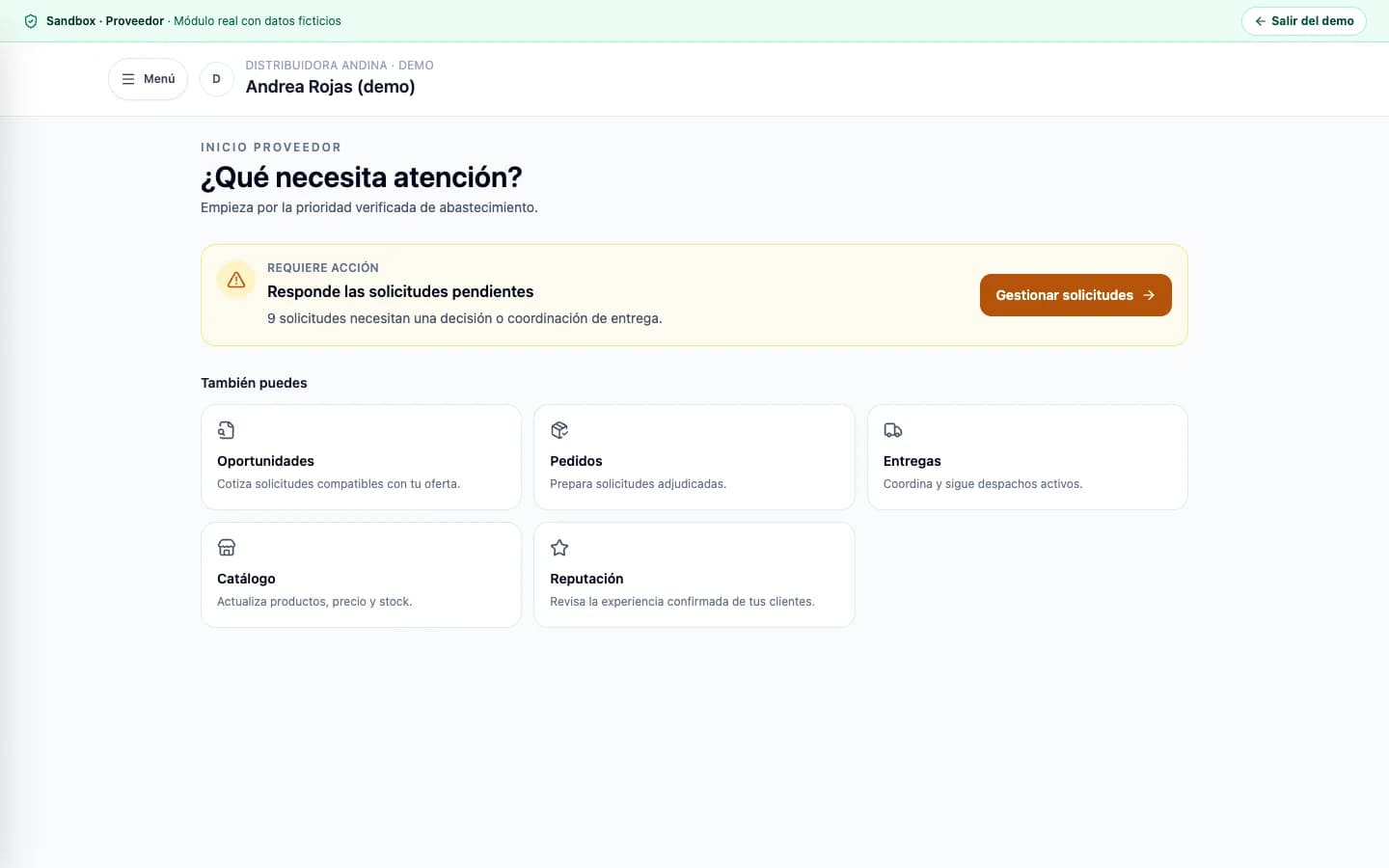The height and width of the screenshot is (868, 1389).
Task: Click text Prepara solicitudes adjudicadas
Action: pos(638,484)
